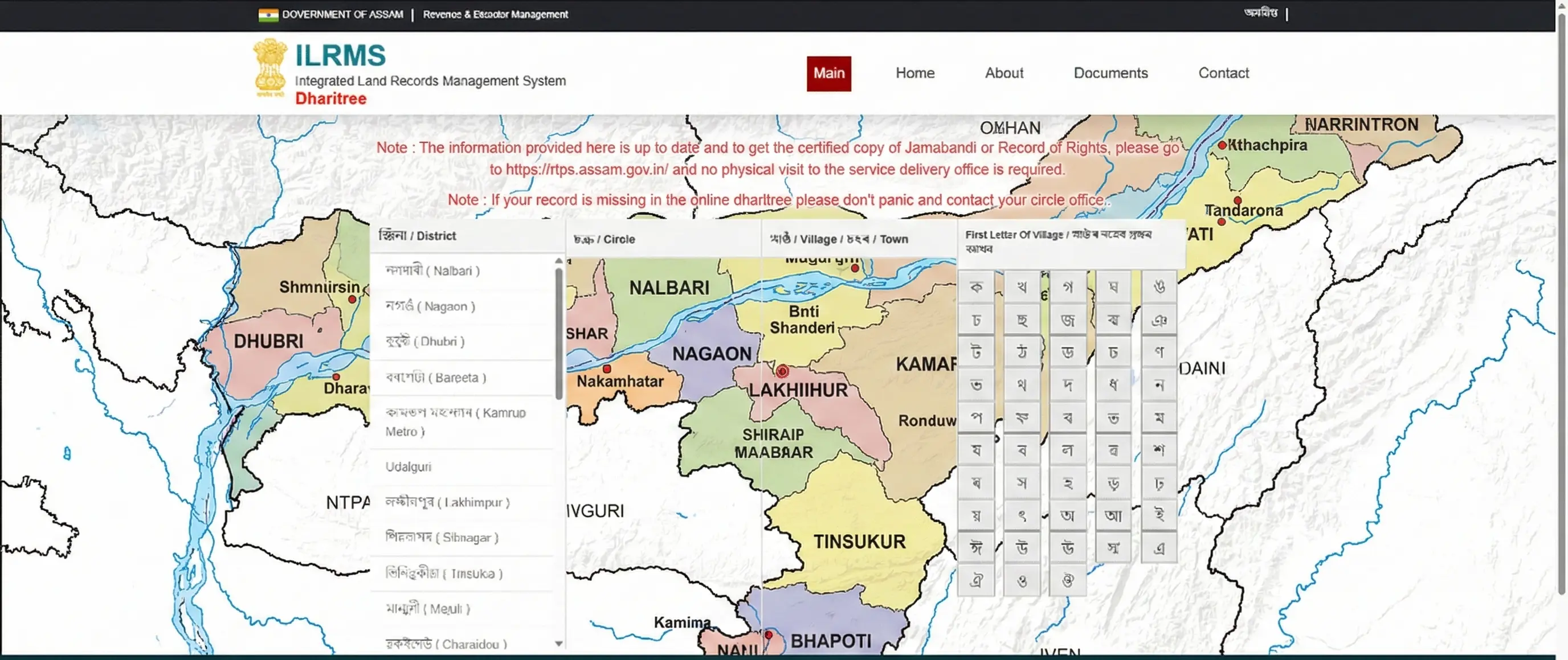Click the Government of Assam flag icon
Image resolution: width=1568 pixels, height=660 pixels.
pyautogui.click(x=268, y=14)
